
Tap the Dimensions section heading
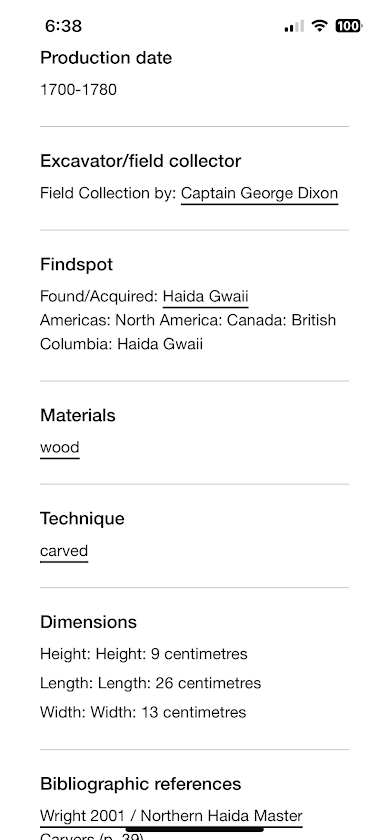point(88,622)
